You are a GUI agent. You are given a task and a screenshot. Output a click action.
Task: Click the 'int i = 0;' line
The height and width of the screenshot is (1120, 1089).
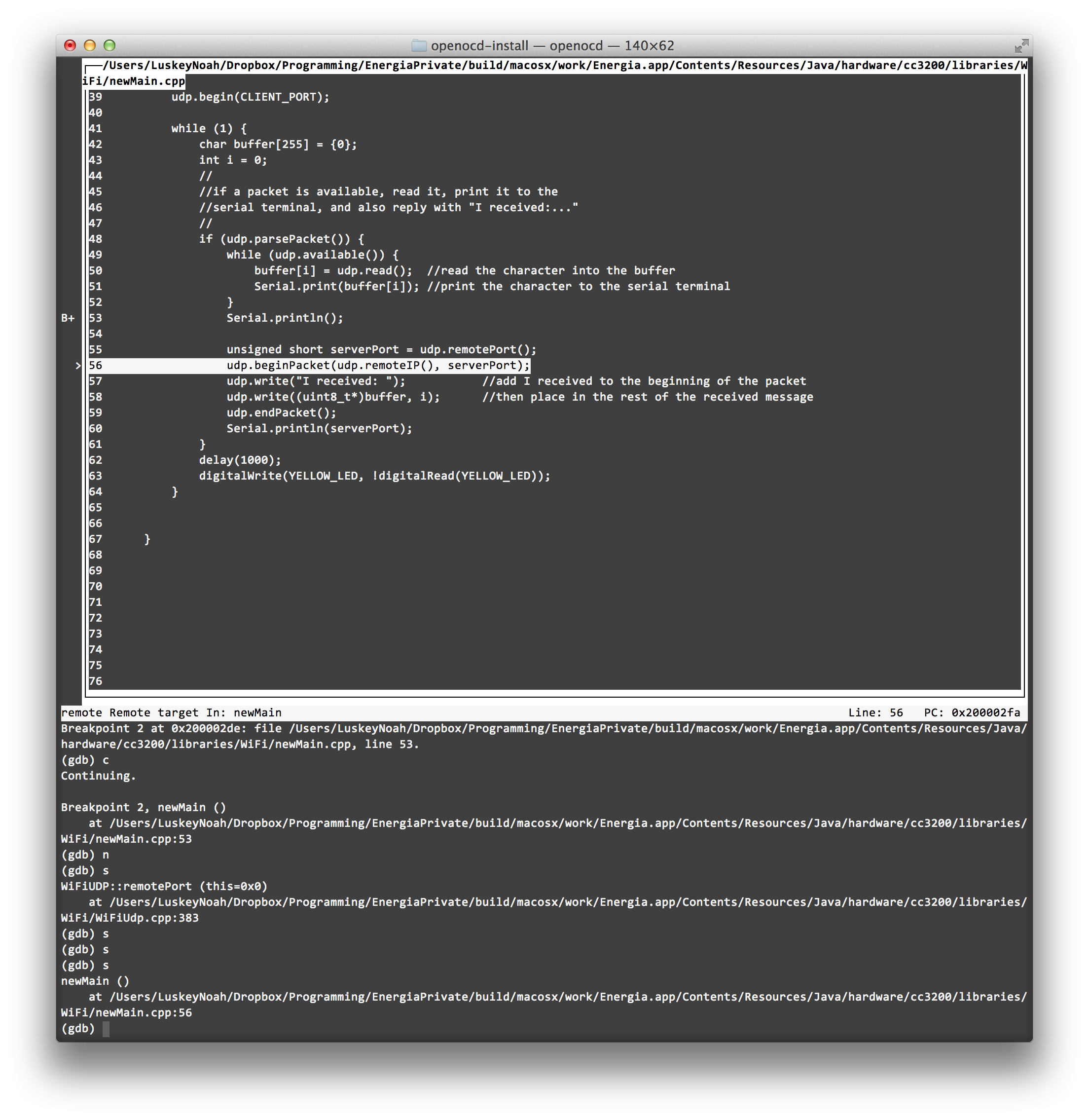tap(233, 160)
